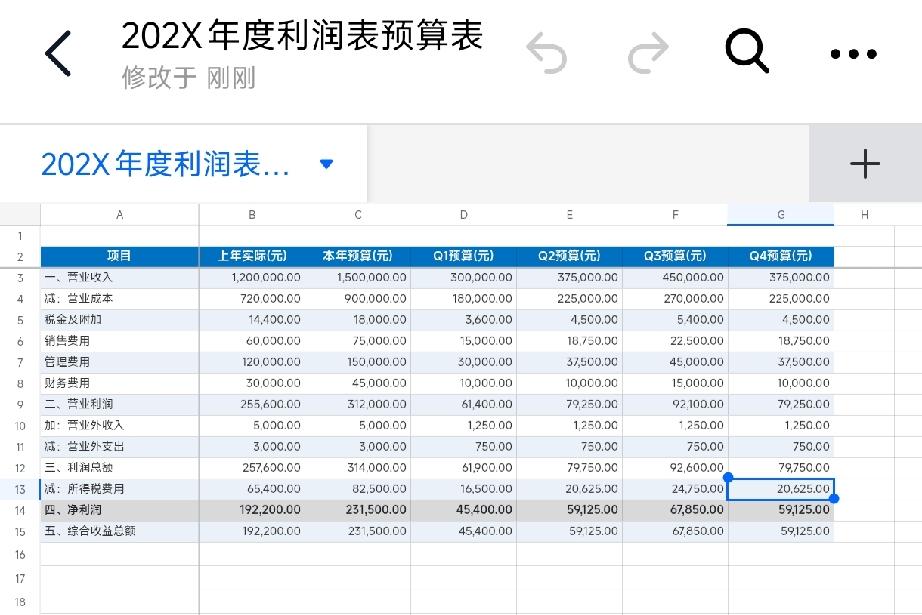
Task: Click the 项目 header cell
Action: (x=120, y=256)
